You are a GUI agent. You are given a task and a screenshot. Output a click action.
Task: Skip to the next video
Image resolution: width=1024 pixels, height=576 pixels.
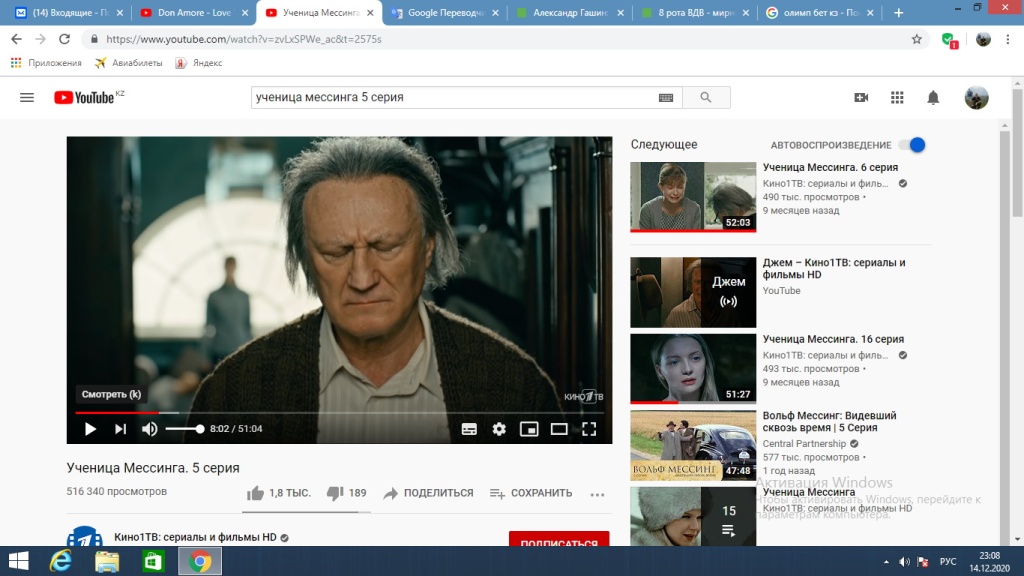click(120, 429)
